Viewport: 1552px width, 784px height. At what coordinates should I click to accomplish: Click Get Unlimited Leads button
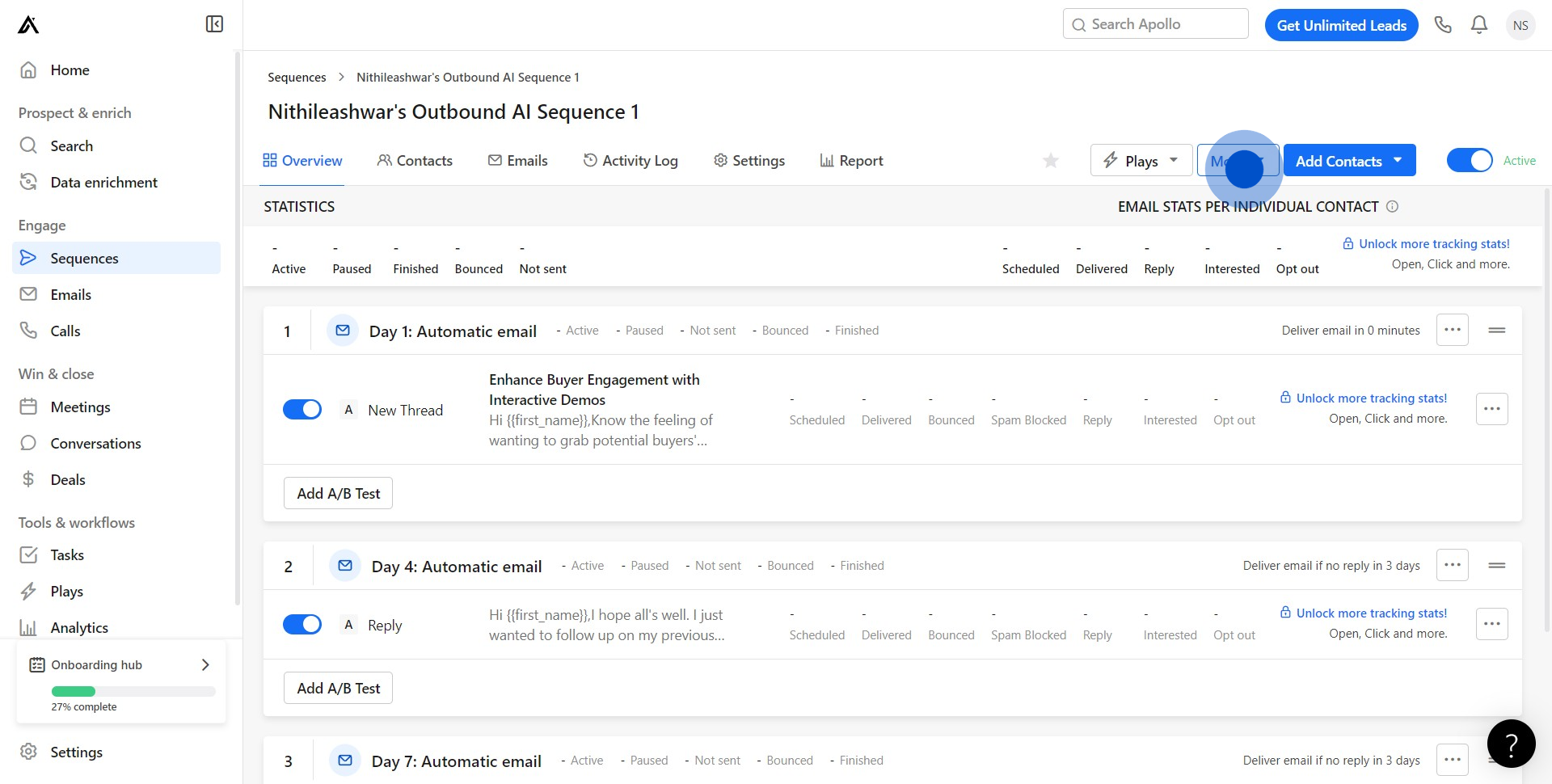click(1341, 25)
